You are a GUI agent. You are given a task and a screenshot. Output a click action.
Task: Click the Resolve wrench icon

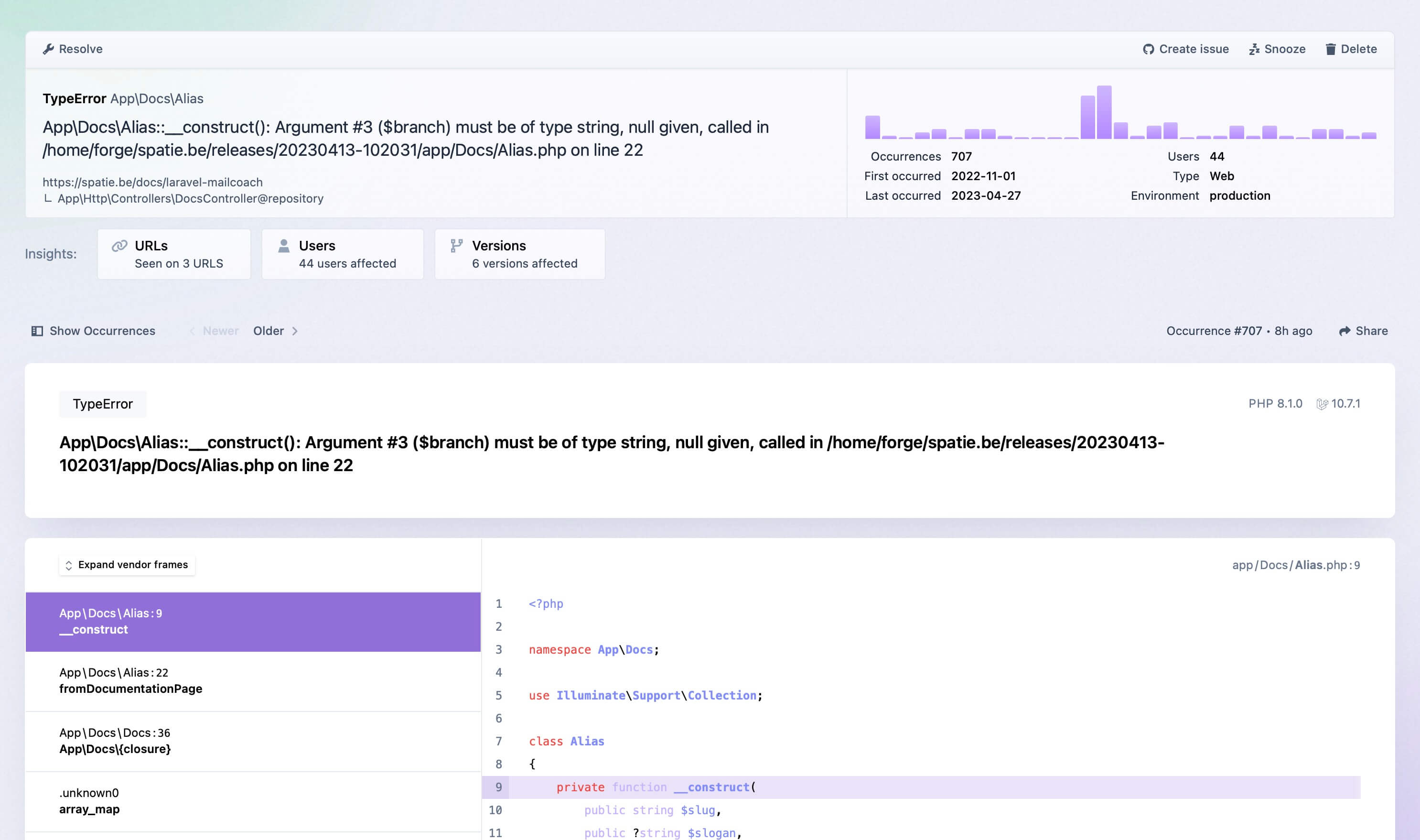click(49, 49)
